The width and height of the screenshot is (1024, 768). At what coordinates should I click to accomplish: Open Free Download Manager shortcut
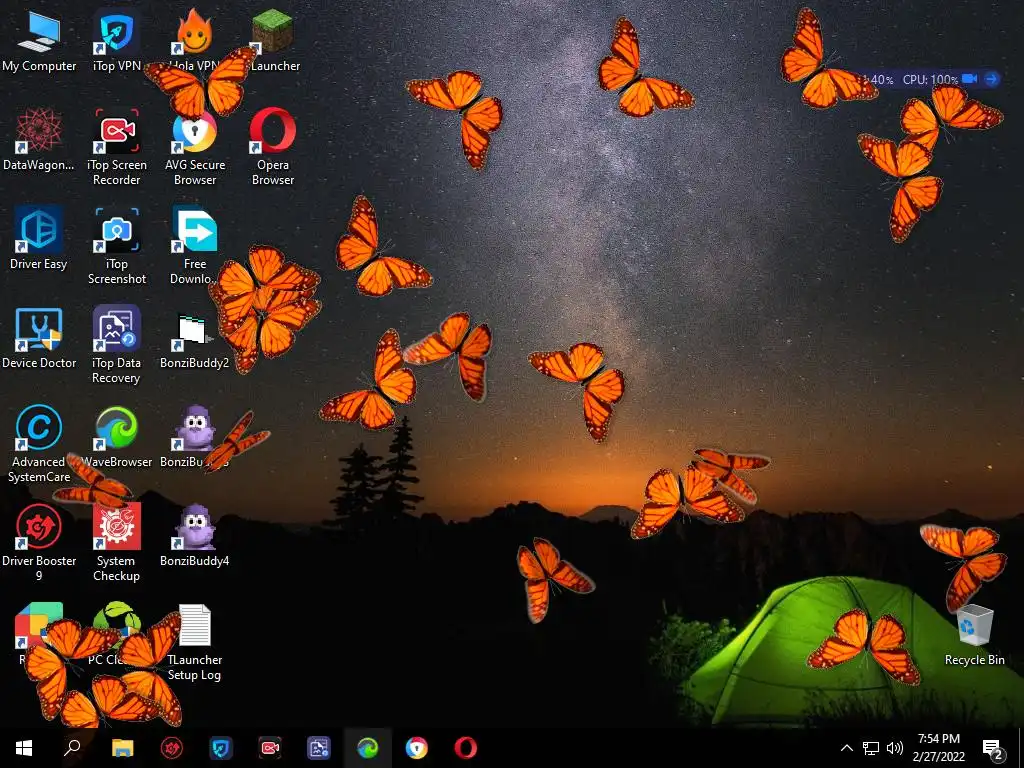195,246
